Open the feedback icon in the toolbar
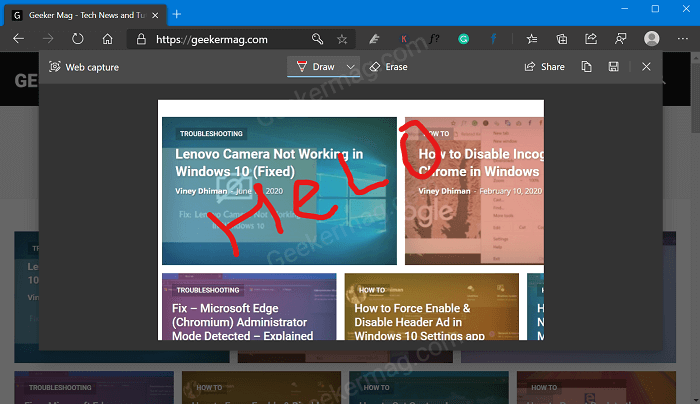Screen dimensions: 700x404 click(x=621, y=39)
